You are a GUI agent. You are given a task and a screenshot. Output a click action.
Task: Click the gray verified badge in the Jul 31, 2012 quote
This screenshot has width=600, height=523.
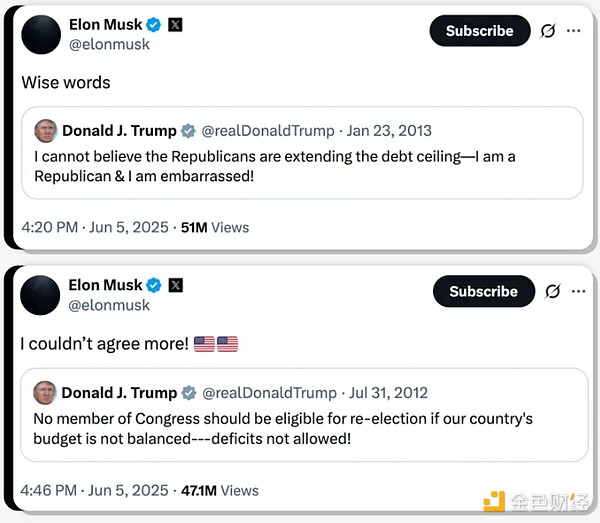tap(187, 393)
